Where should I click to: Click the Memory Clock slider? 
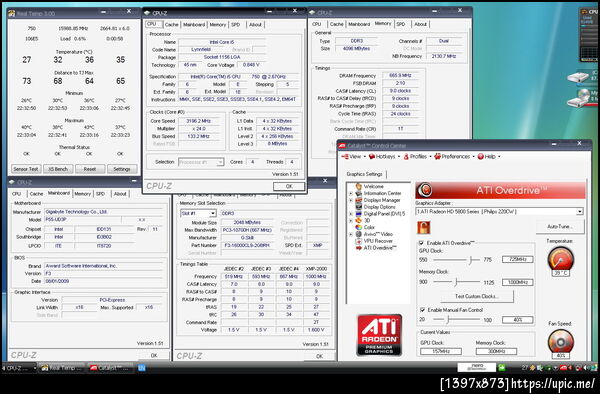coord(456,282)
